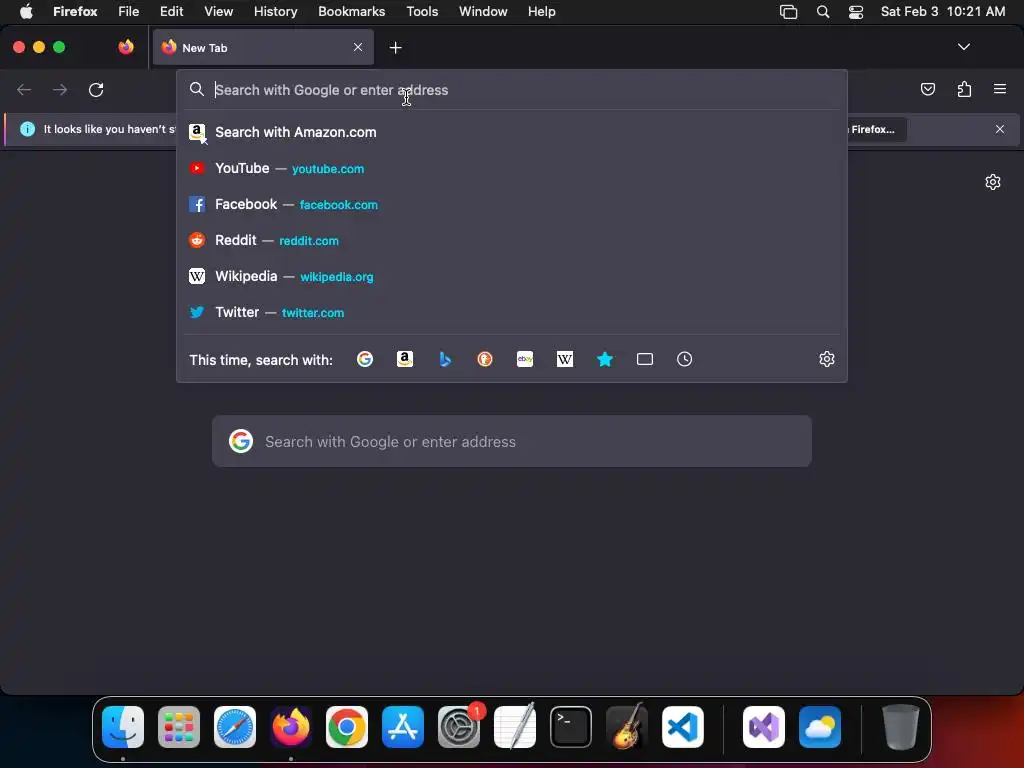1024x768 pixels.
Task: Select the Google one-off search engine icon
Action: [365, 359]
